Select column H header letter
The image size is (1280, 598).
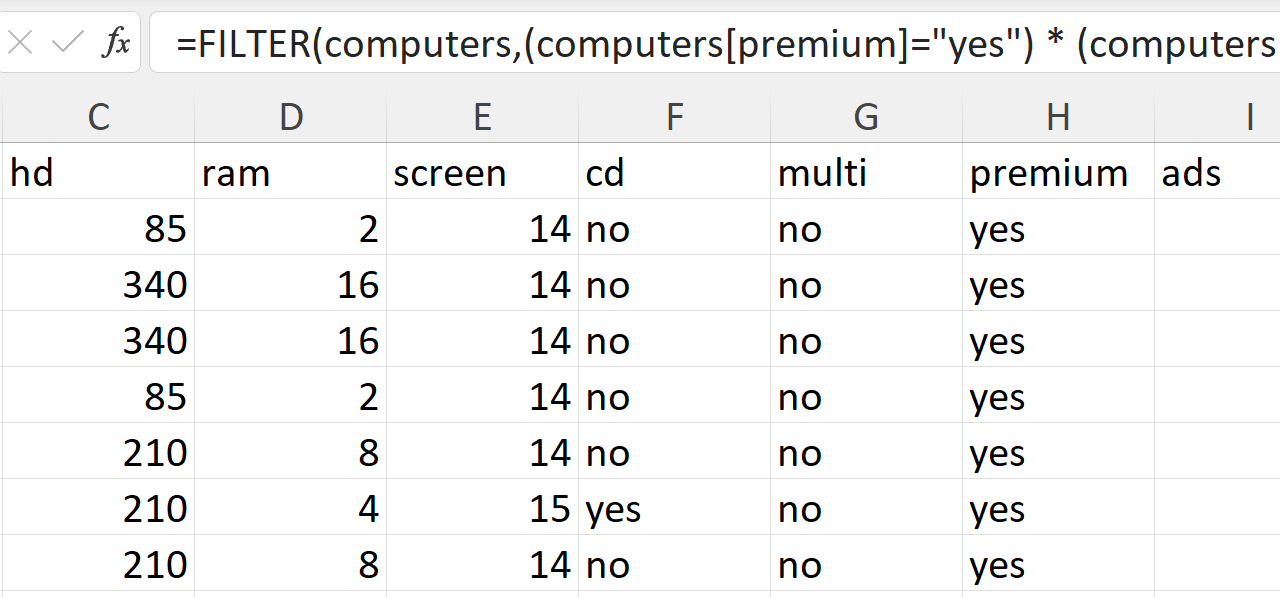click(x=1058, y=118)
